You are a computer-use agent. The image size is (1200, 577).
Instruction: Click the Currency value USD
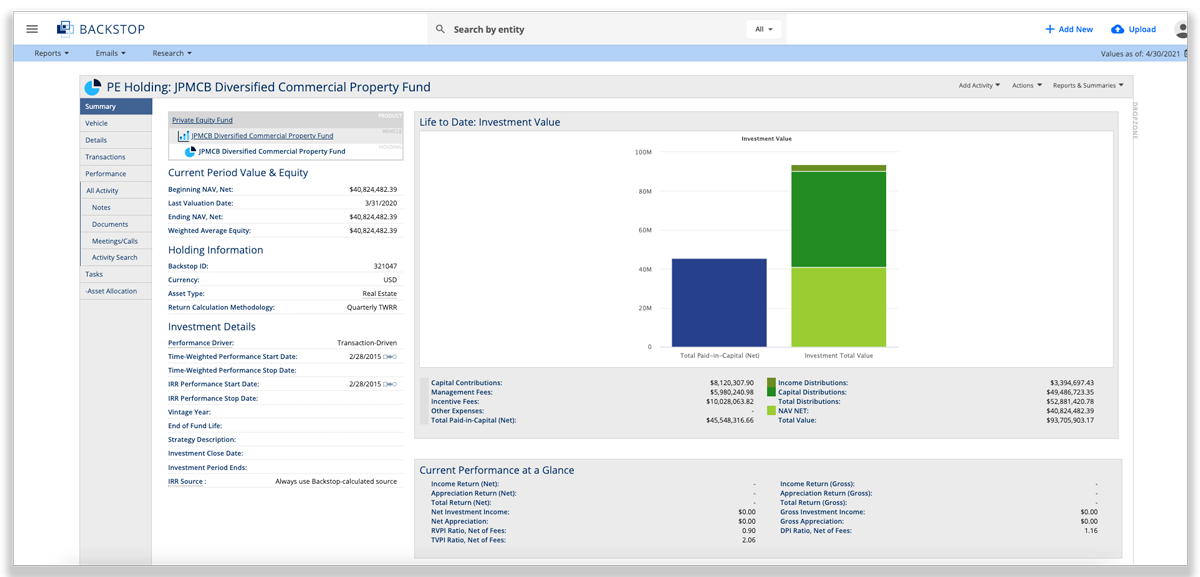tap(390, 280)
